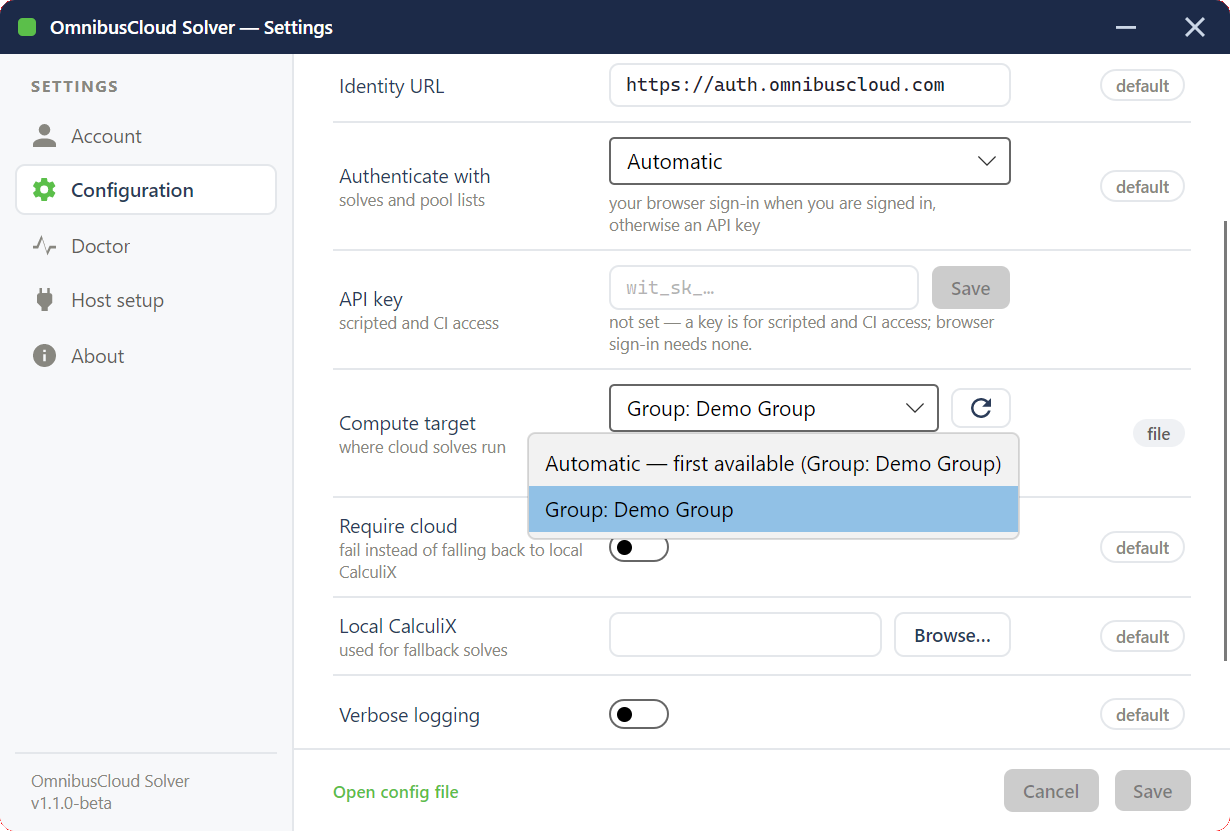Click default badge for Local CalculiX
This screenshot has height=831, width=1230.
click(x=1142, y=637)
